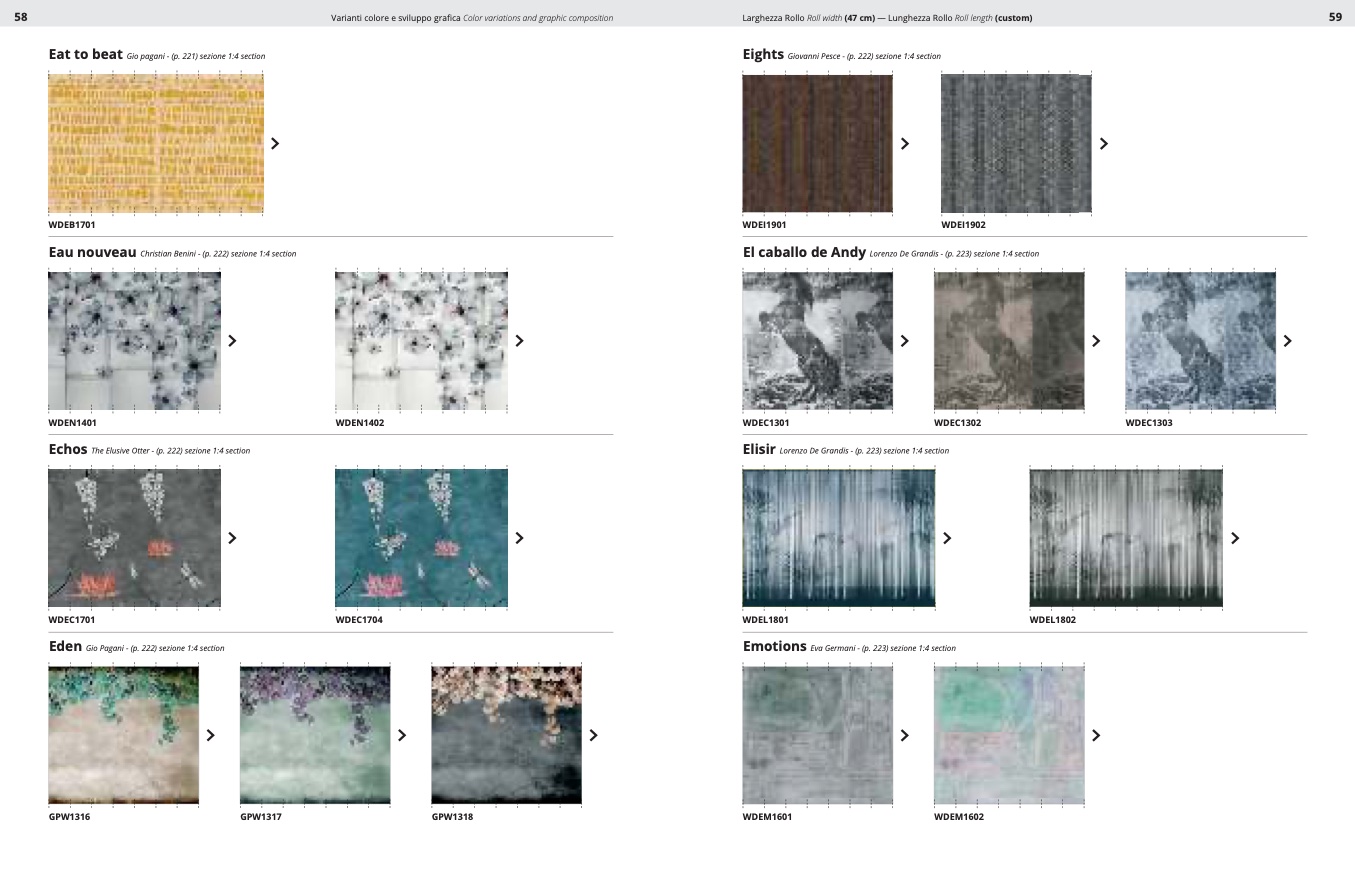The image size is (1355, 878).
Task: Click the arrow right of WDEL1801 thumbnail
Action: pyautogui.click(x=947, y=538)
